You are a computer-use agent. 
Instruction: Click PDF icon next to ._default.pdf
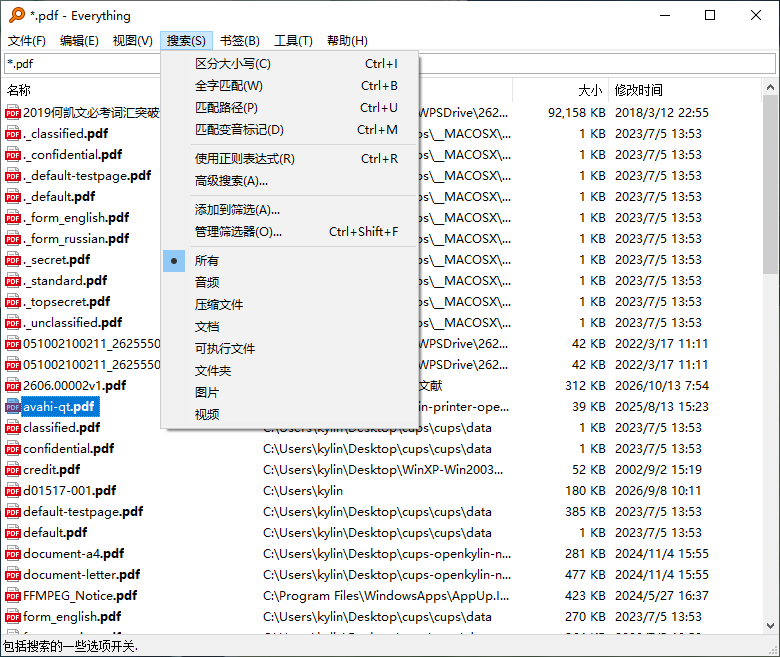click(x=12, y=197)
